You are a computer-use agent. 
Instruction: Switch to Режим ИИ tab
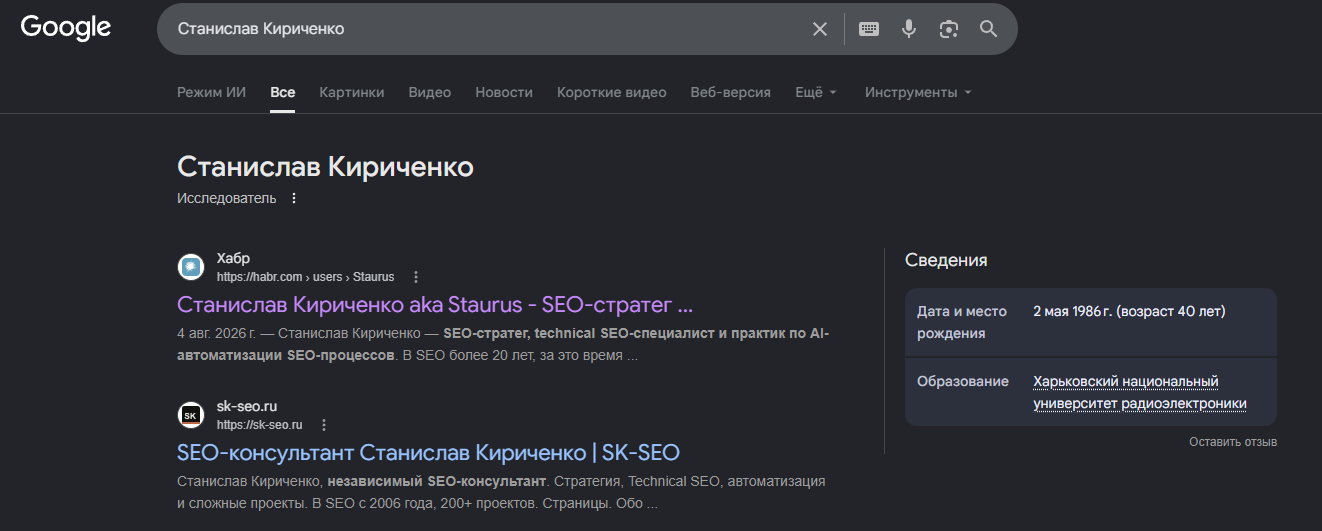pos(211,92)
